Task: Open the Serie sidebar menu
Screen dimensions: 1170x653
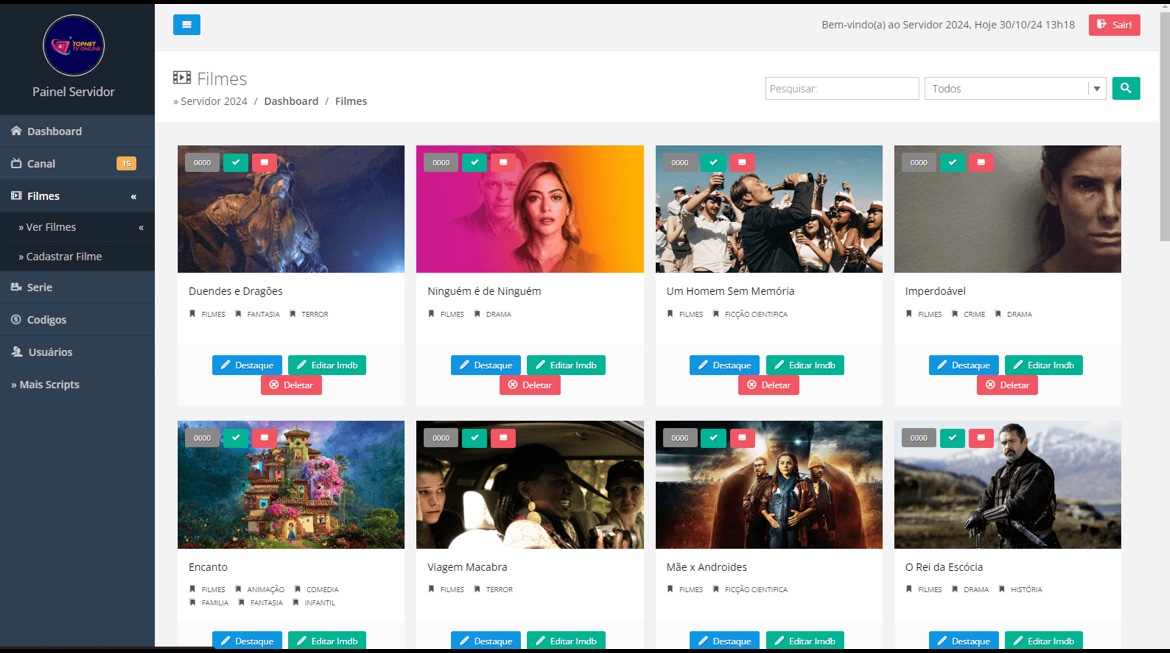Action: pyautogui.click(x=78, y=287)
